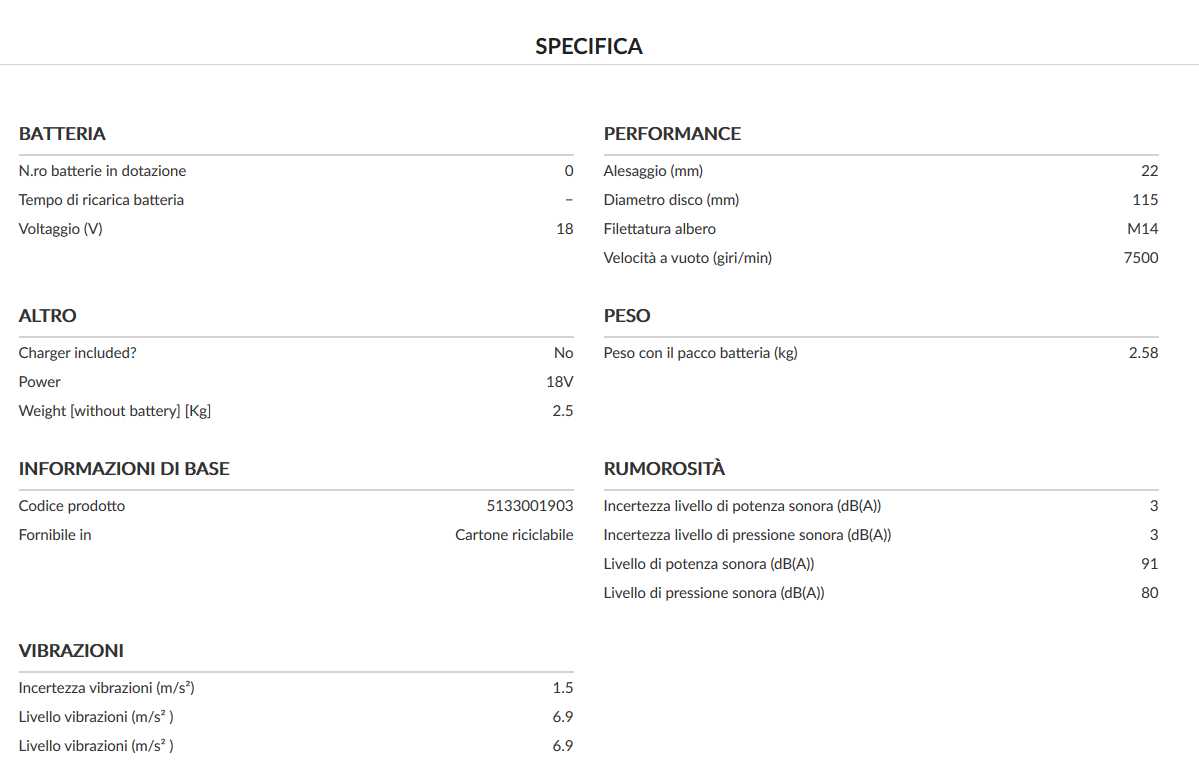Select the ALTRO section heading
The height and width of the screenshot is (783, 1199).
(x=47, y=316)
